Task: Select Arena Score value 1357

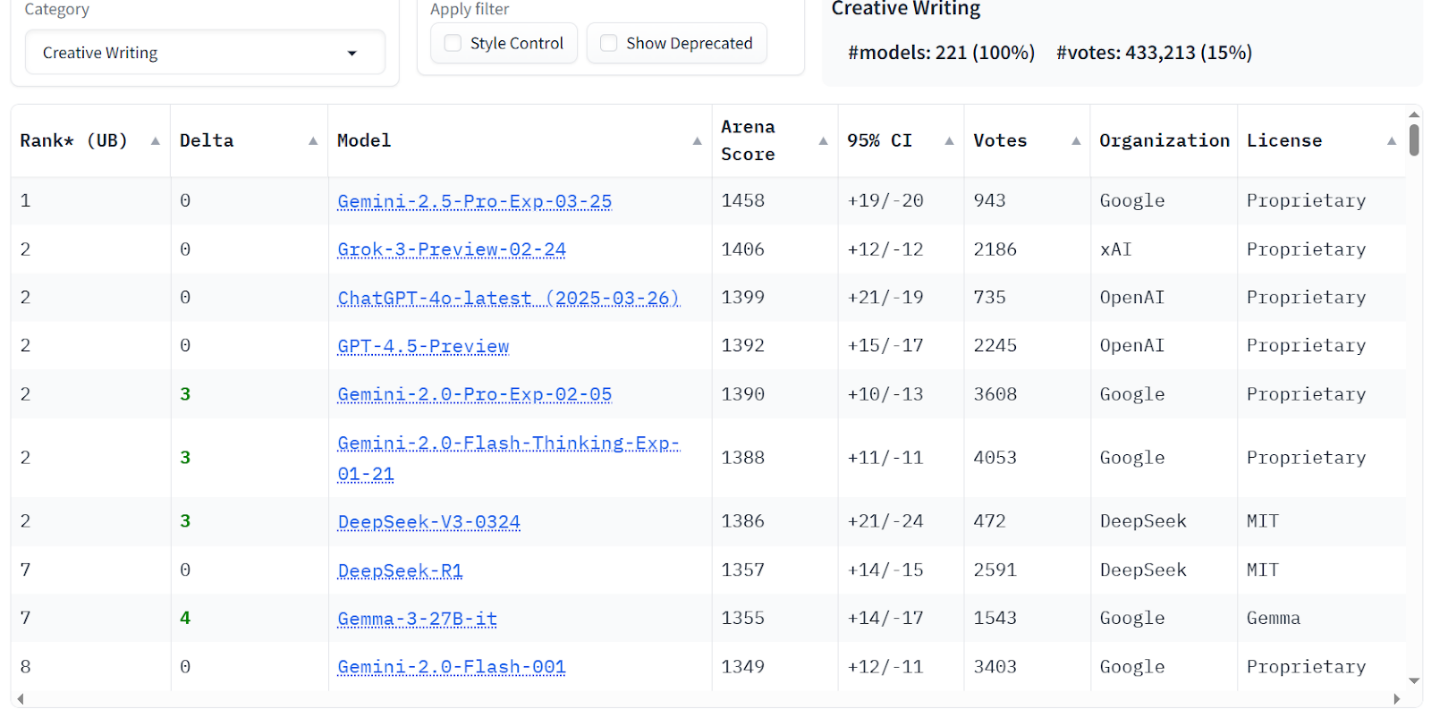Action: 743,570
